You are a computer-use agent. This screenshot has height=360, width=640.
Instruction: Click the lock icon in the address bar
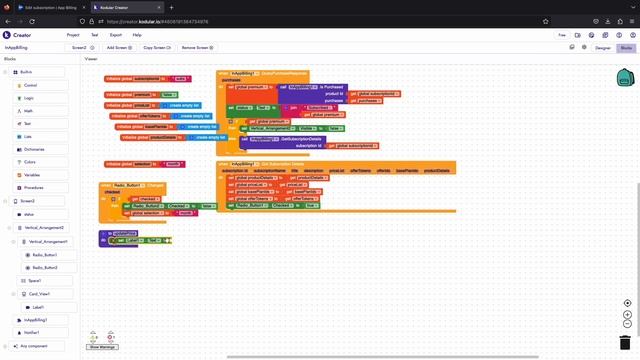click(91, 21)
